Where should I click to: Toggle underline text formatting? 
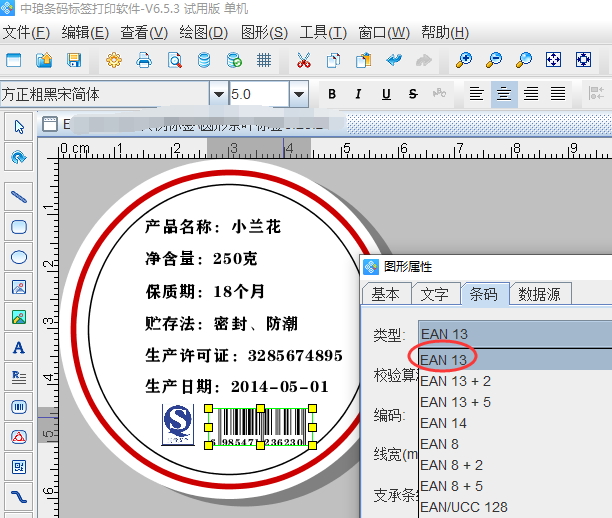click(x=386, y=94)
